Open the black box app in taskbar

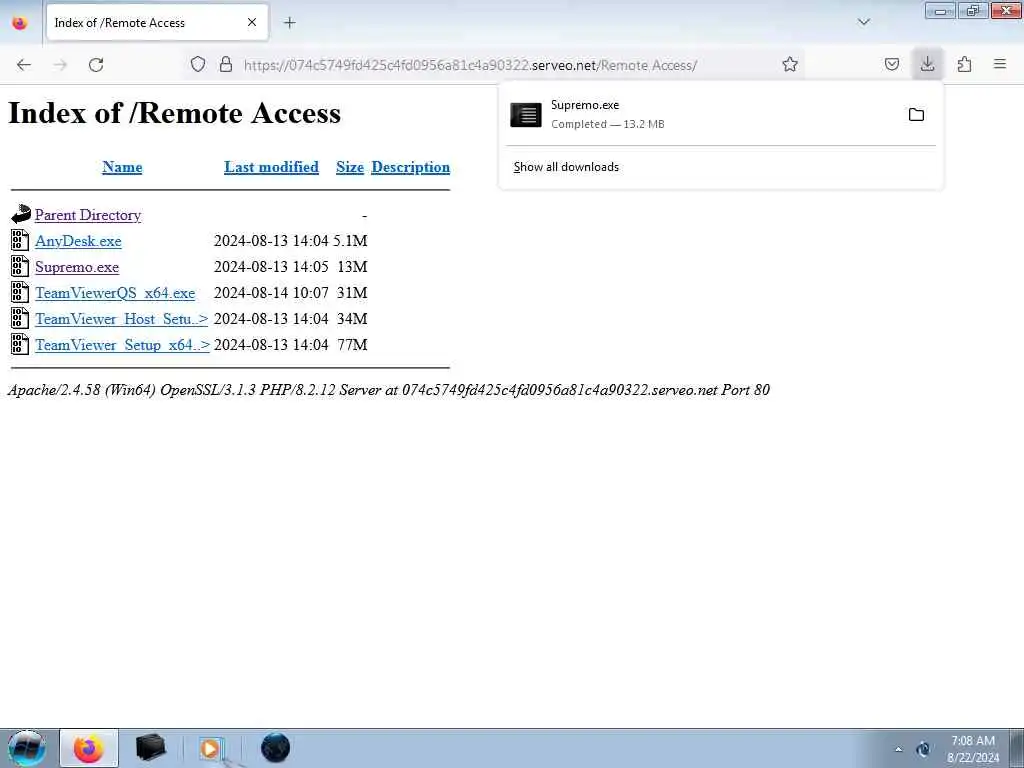151,748
